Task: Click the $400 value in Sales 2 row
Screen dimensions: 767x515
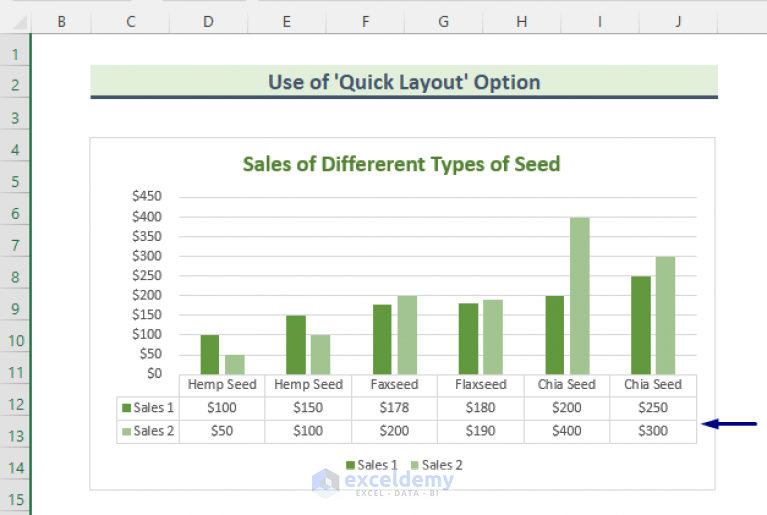Action: click(x=566, y=431)
